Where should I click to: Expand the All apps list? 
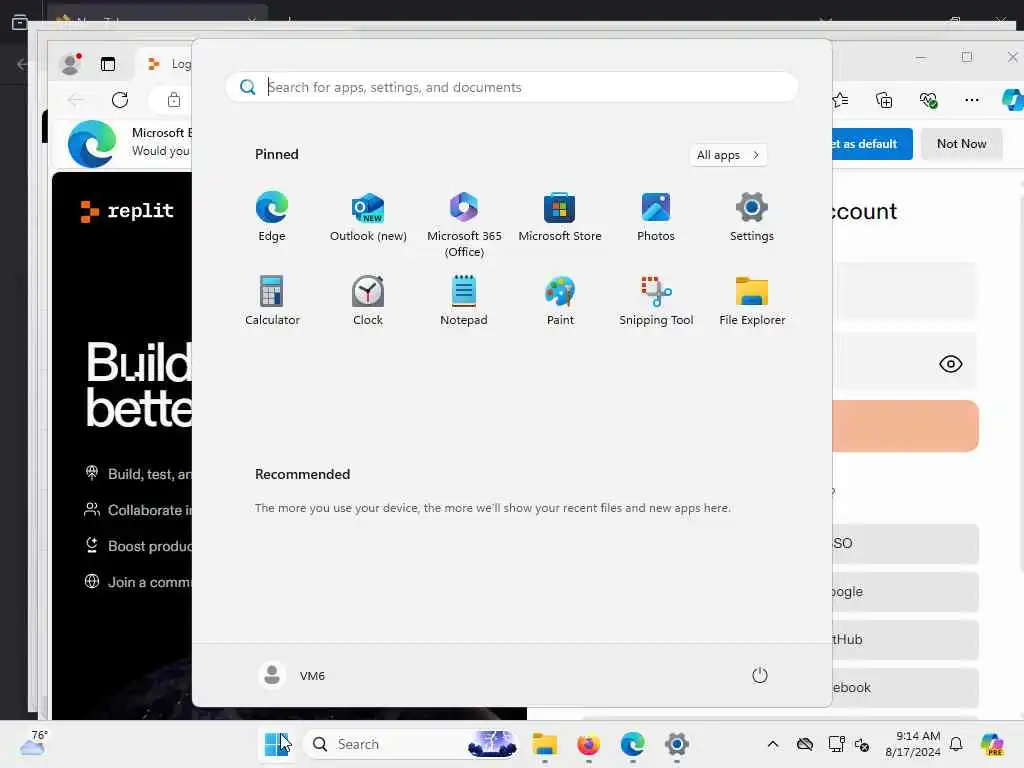pos(728,155)
